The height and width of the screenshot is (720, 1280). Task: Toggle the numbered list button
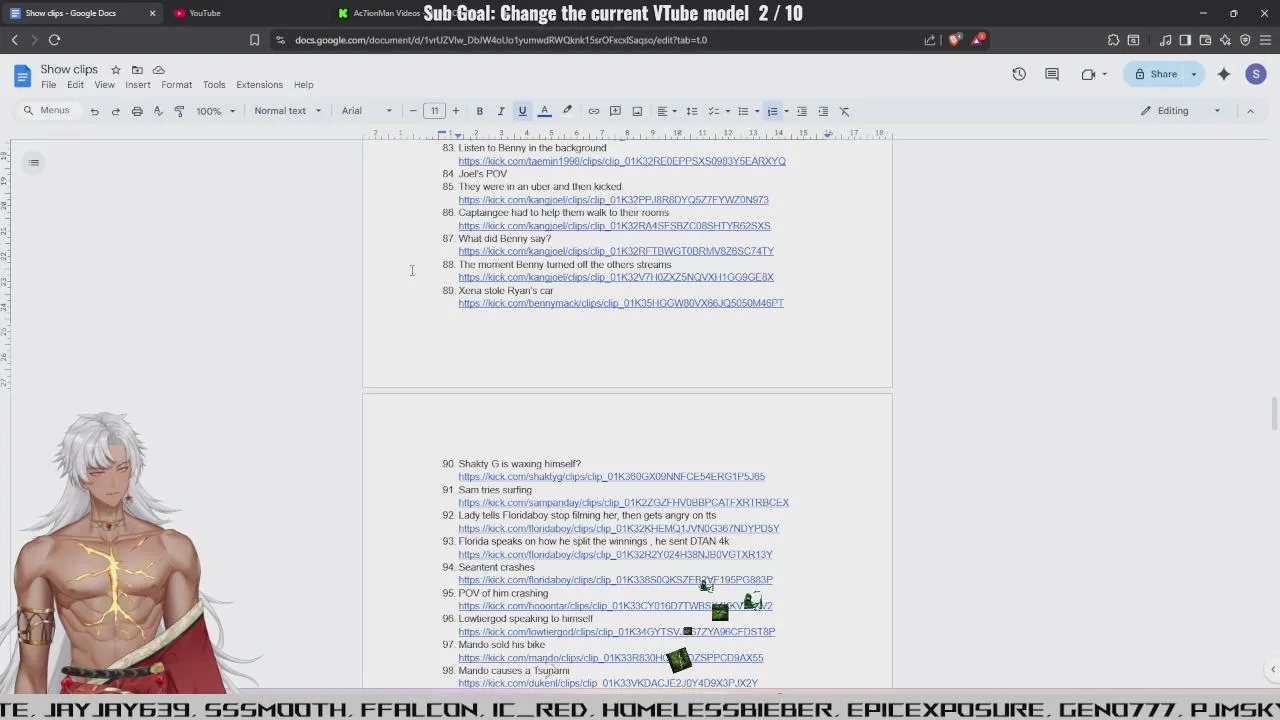772,111
